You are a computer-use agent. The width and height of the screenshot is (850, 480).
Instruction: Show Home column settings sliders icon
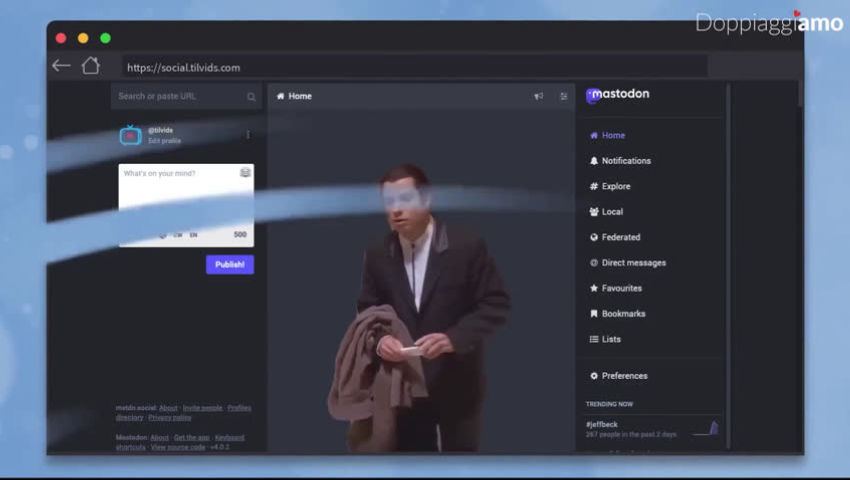pyautogui.click(x=564, y=96)
